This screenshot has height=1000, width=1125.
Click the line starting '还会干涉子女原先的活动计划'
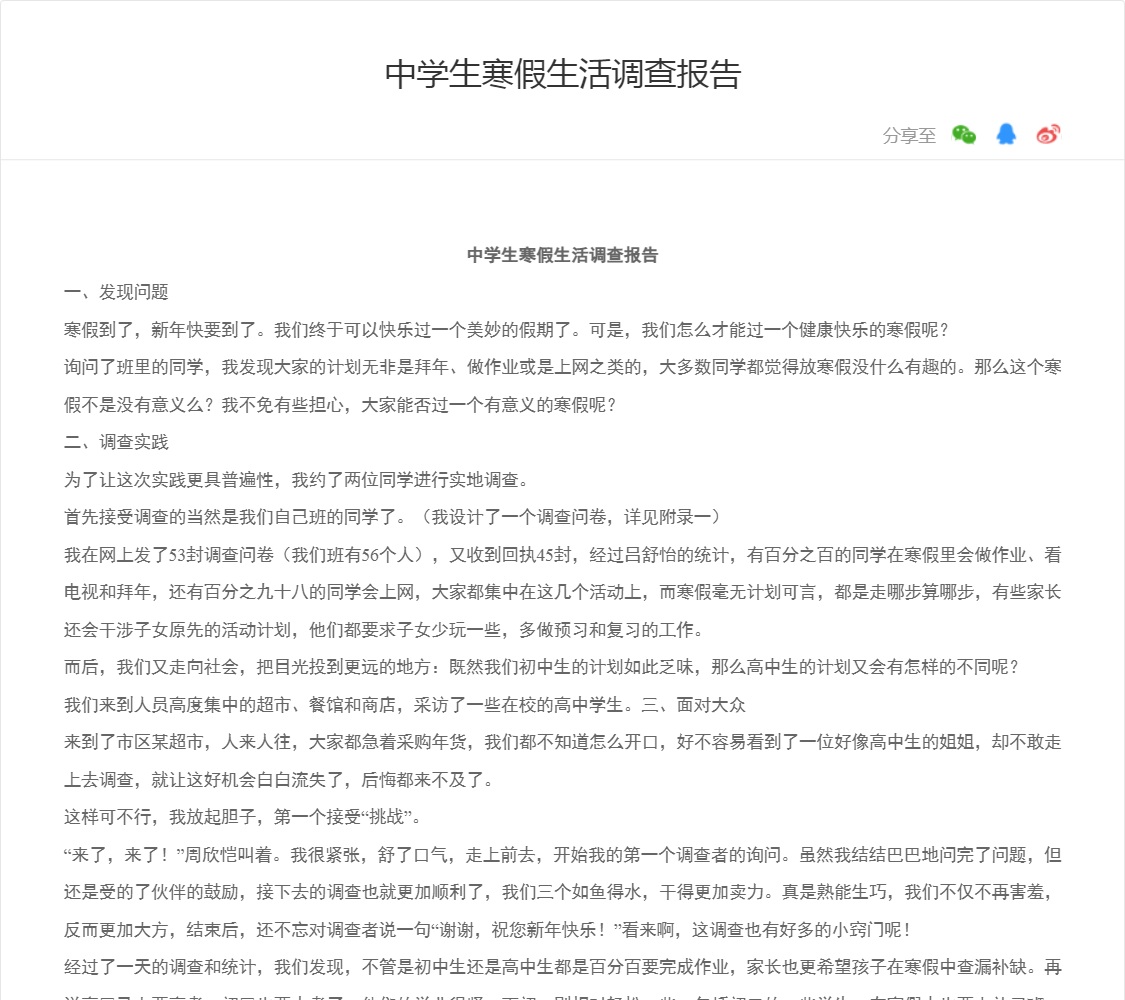click(x=384, y=630)
